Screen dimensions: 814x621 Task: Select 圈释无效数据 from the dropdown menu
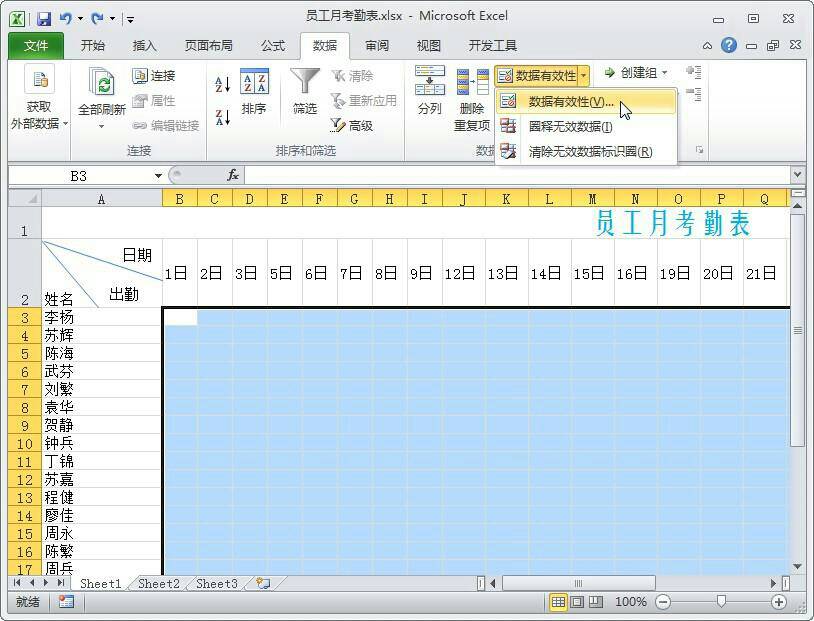(x=570, y=126)
